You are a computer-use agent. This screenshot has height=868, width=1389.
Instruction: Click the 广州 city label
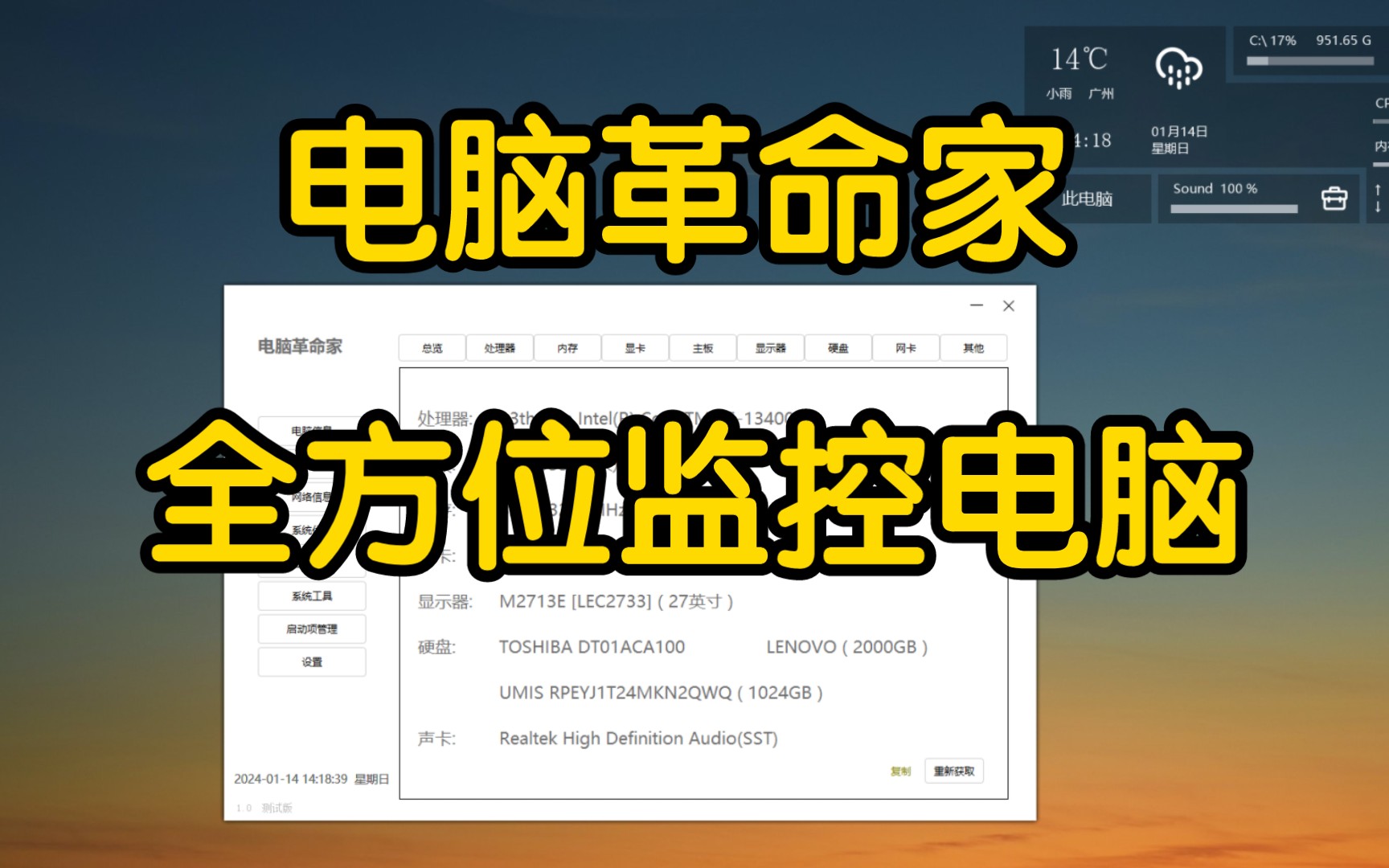tap(1101, 94)
